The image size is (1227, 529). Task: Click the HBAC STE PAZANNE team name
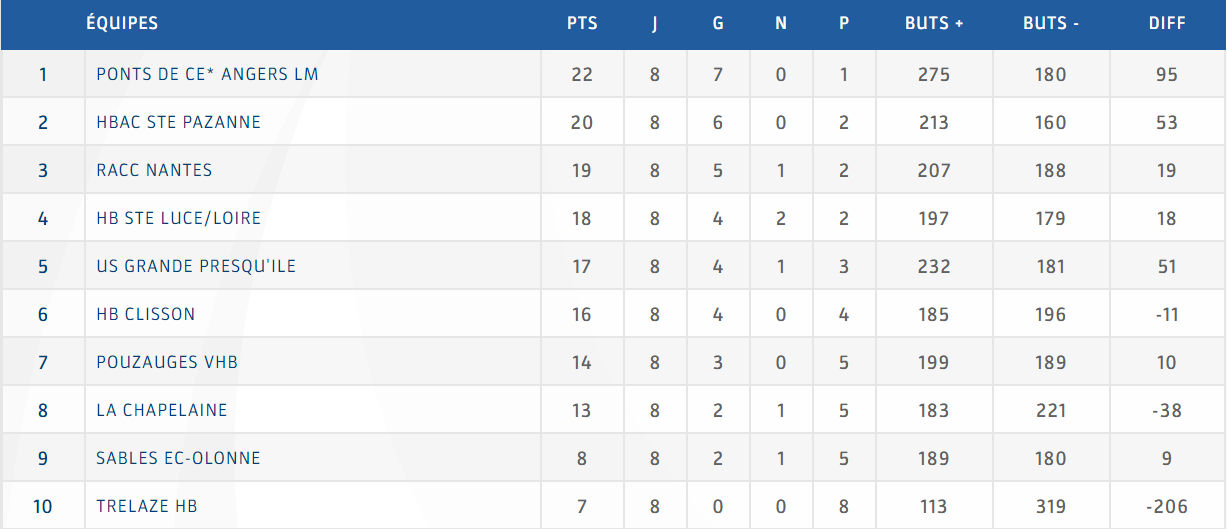178,122
